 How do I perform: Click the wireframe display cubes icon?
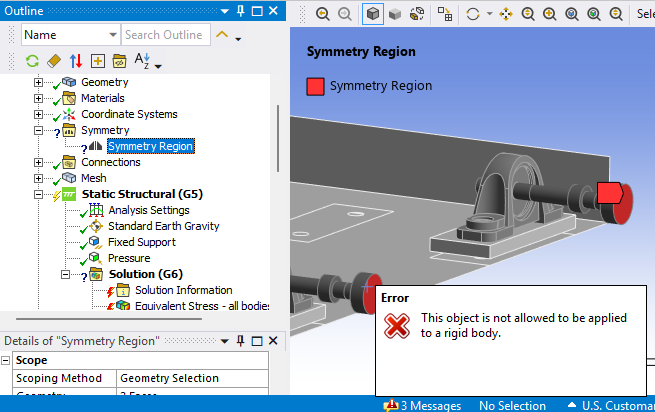pyautogui.click(x=417, y=14)
